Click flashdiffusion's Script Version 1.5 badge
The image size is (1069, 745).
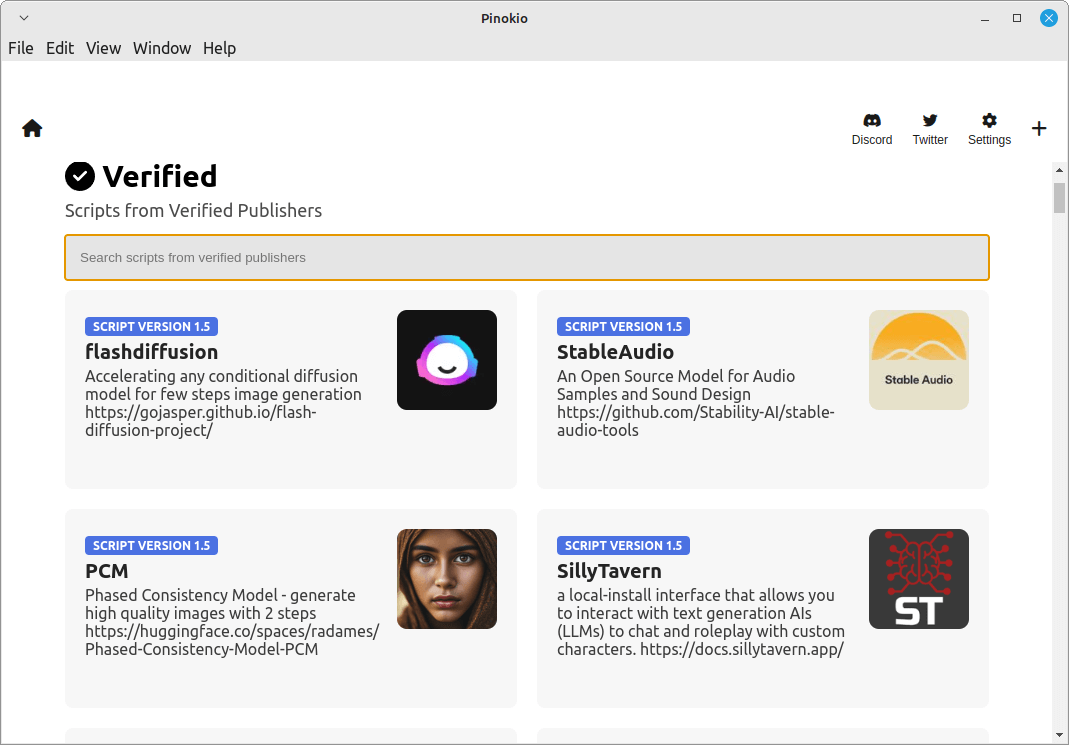coord(151,326)
